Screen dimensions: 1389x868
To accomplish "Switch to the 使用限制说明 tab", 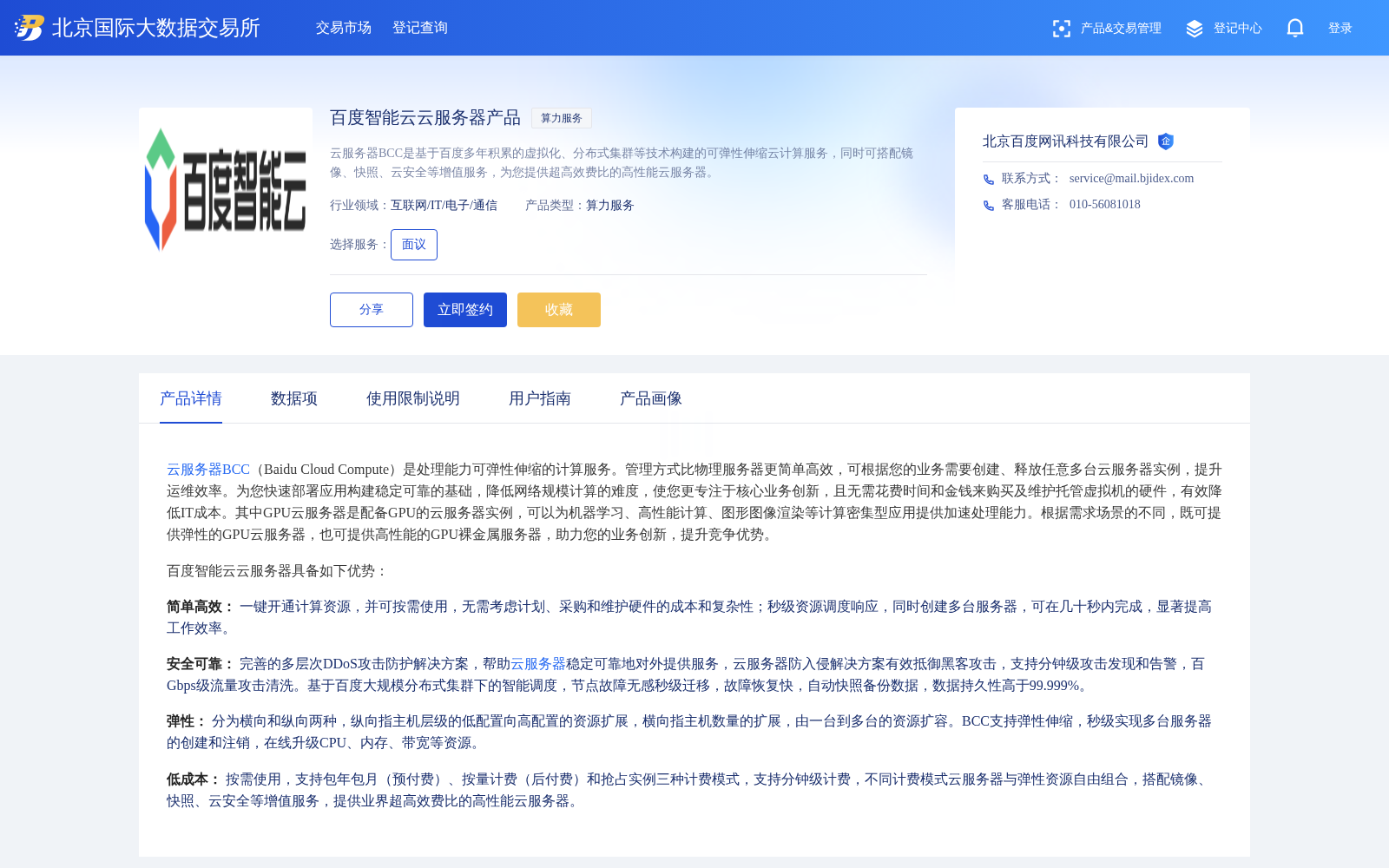I will (413, 398).
